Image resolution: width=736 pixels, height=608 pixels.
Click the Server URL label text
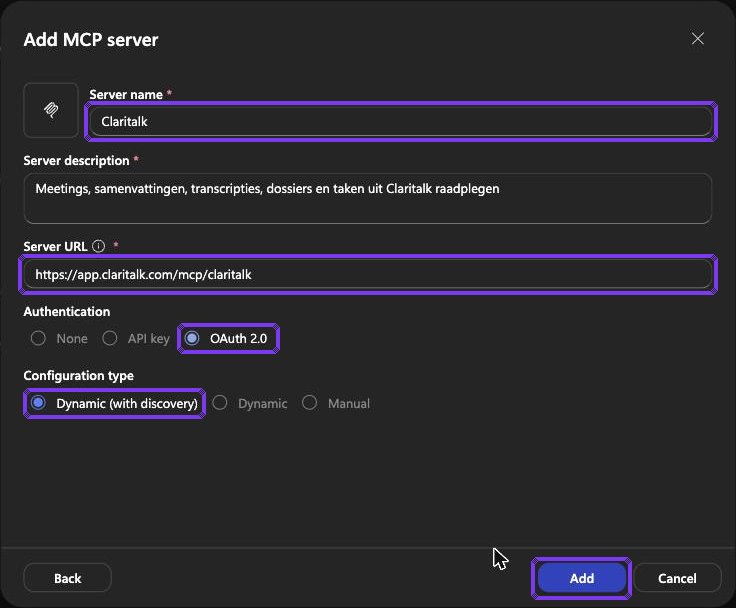(x=55, y=246)
